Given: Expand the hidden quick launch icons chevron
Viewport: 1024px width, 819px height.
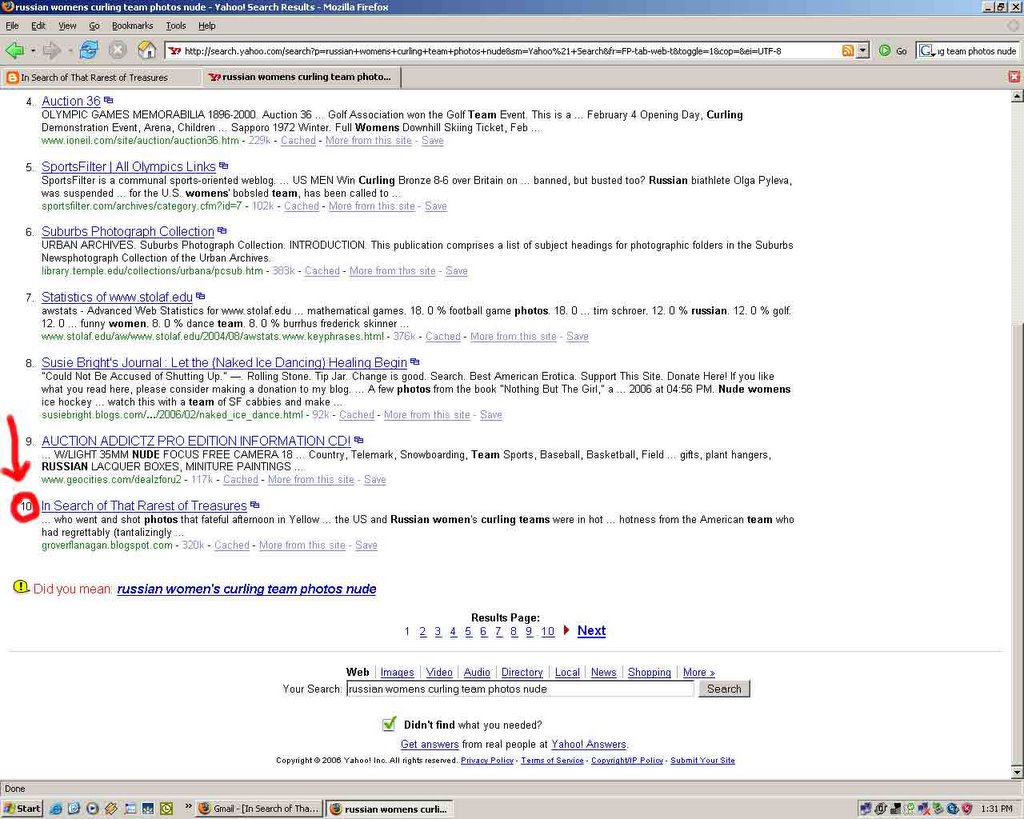Looking at the screenshot, I should click(x=188, y=807).
